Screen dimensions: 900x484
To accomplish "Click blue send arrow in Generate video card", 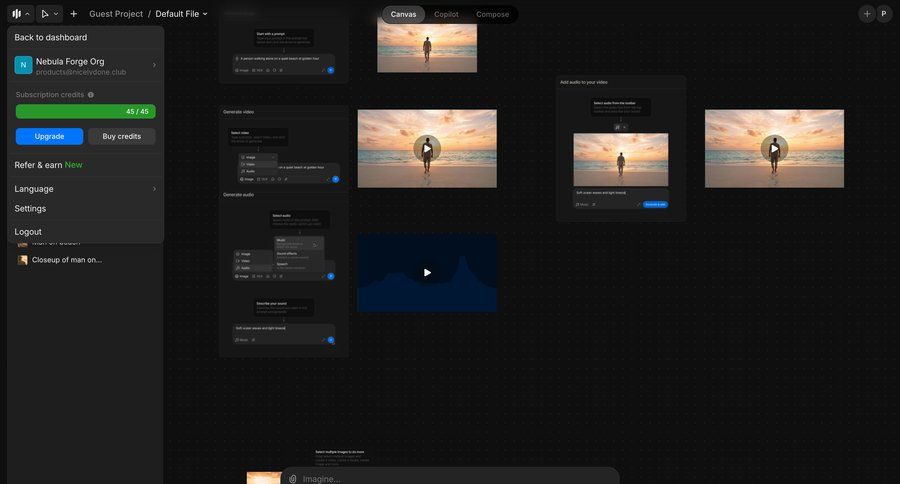I will (336, 179).
